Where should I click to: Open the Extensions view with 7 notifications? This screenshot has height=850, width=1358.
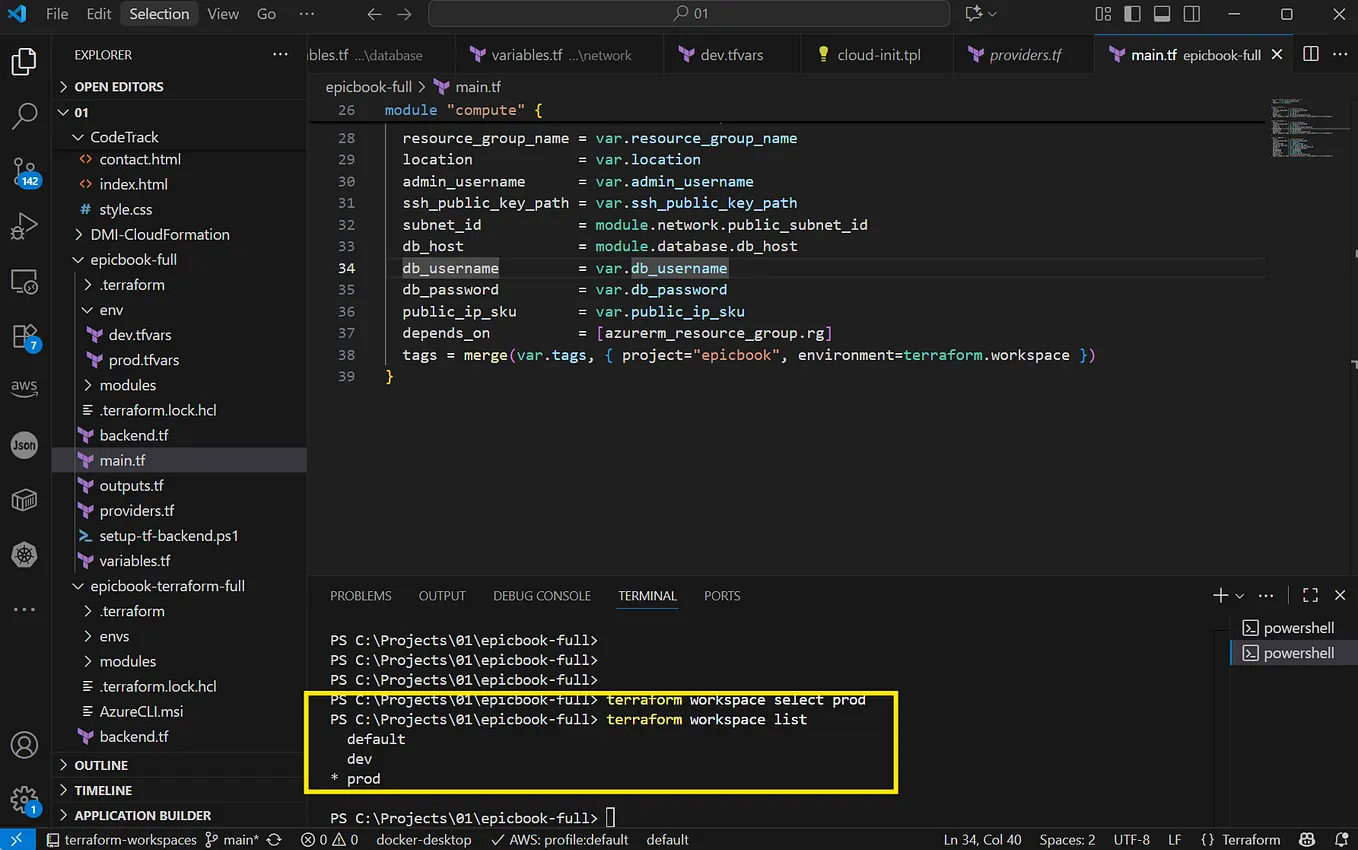tap(24, 336)
